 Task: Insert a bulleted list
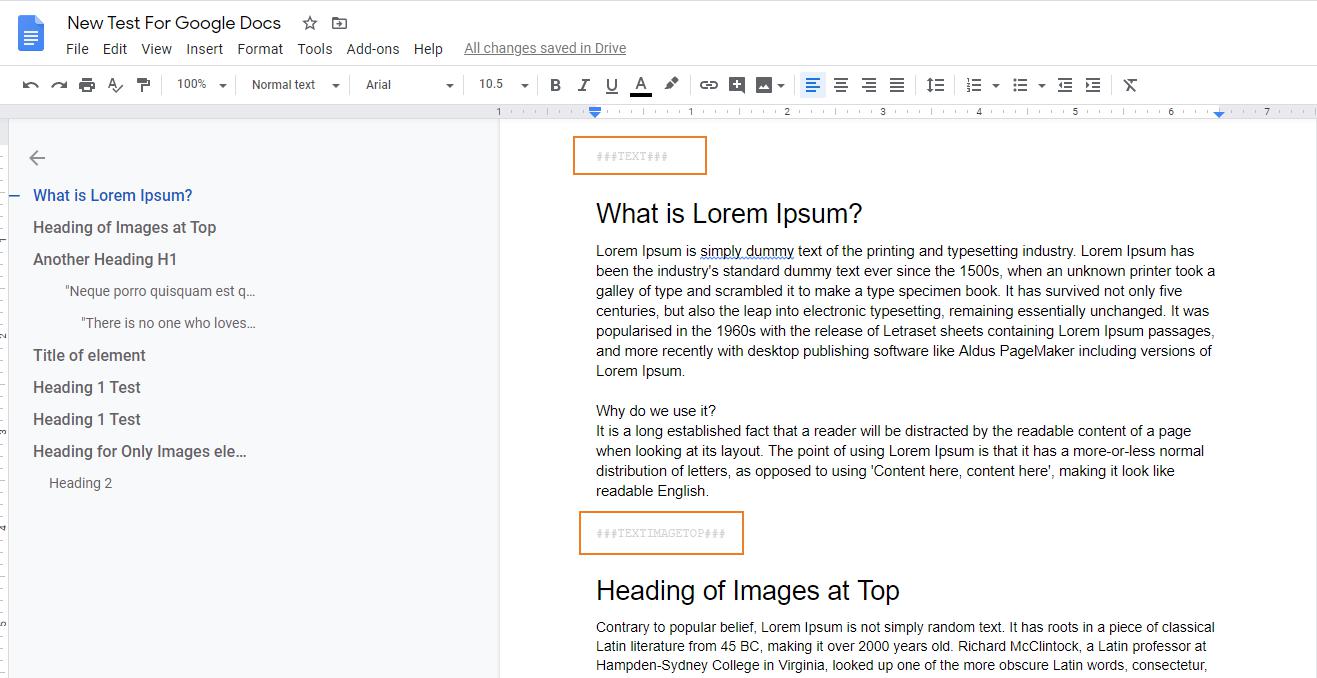[x=1020, y=85]
